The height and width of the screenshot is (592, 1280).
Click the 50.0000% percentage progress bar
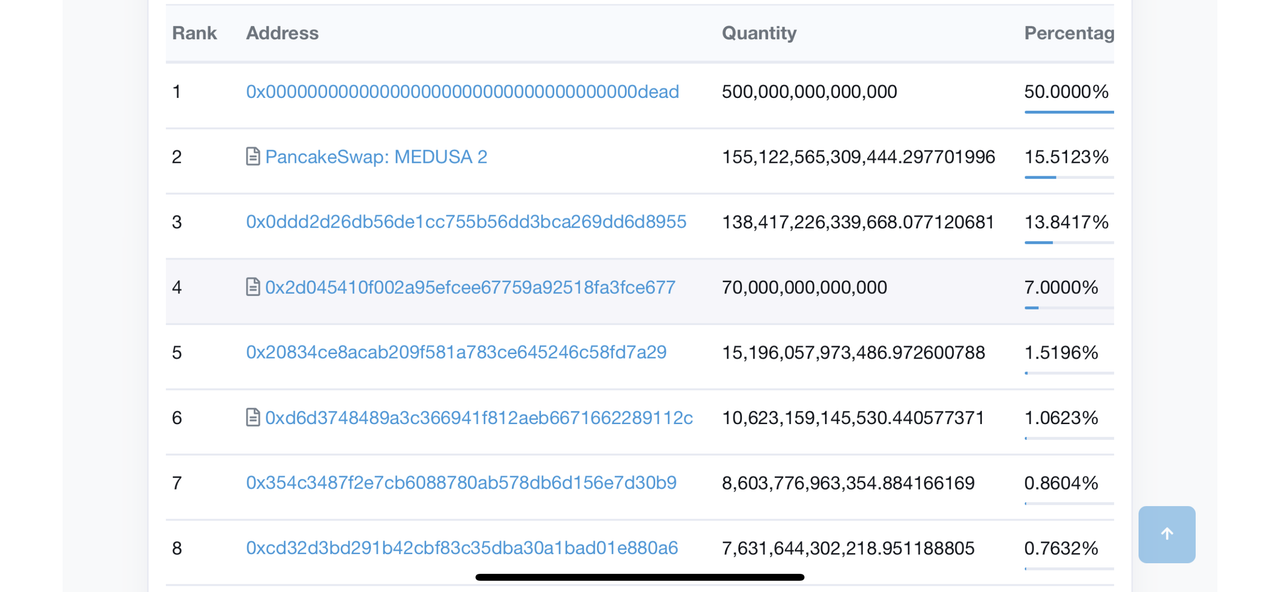(x=1068, y=112)
